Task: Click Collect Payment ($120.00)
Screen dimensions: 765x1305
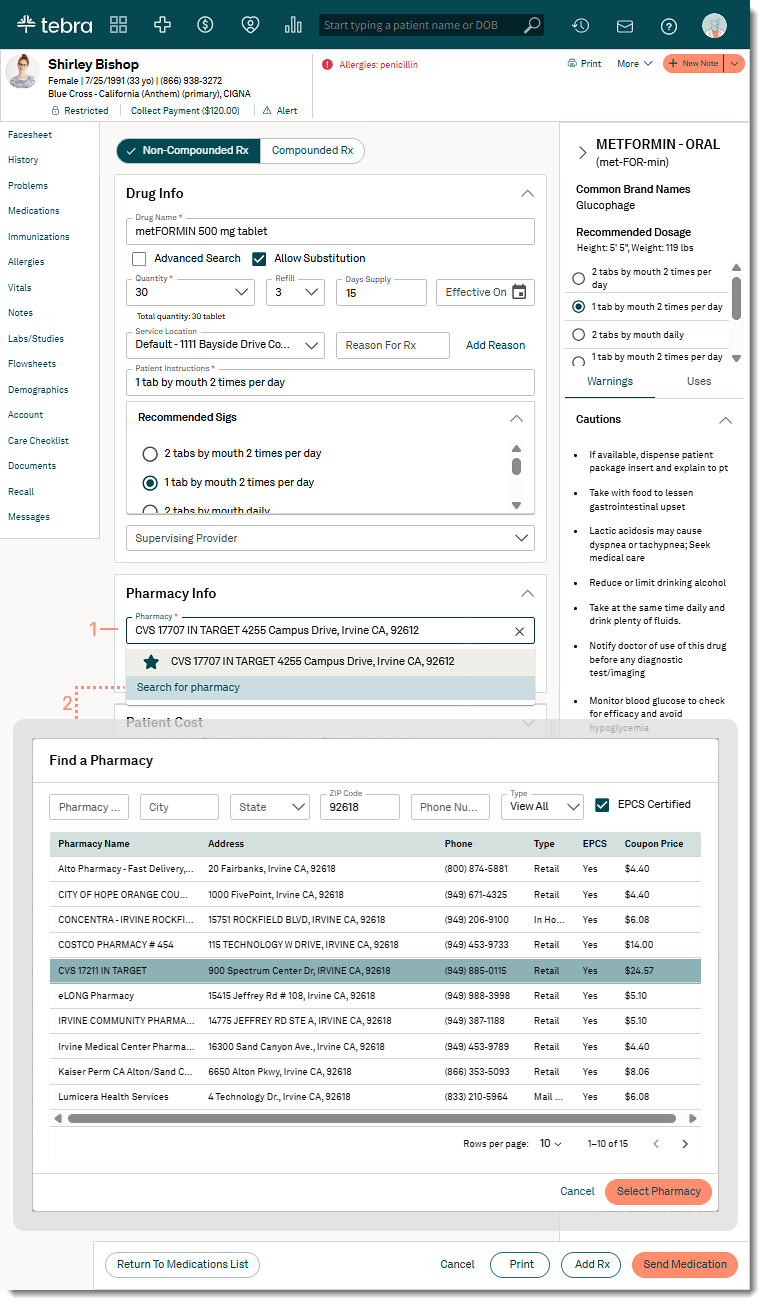Action: click(185, 111)
